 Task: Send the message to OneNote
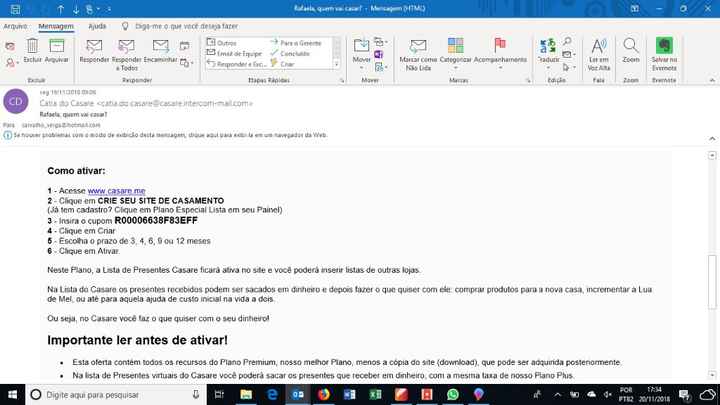pyautogui.click(x=379, y=55)
